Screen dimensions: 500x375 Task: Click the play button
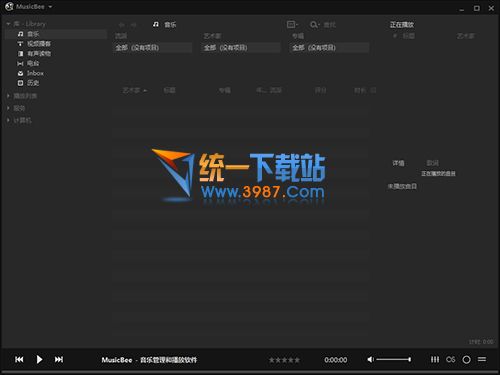(x=39, y=359)
